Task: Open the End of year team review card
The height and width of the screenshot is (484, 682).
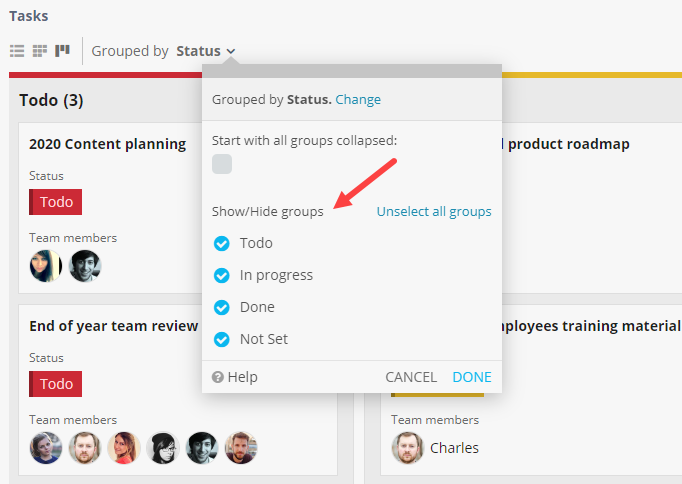Action: 112,326
